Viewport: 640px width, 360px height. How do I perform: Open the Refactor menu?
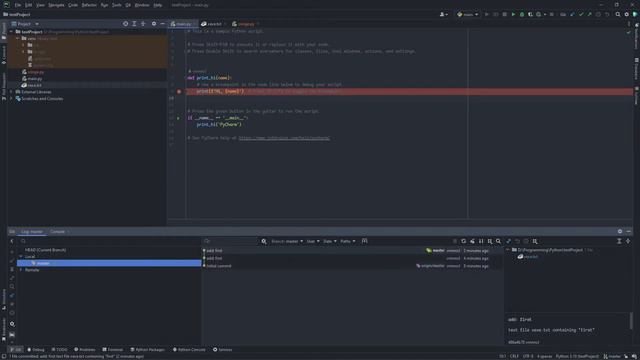point(89,5)
